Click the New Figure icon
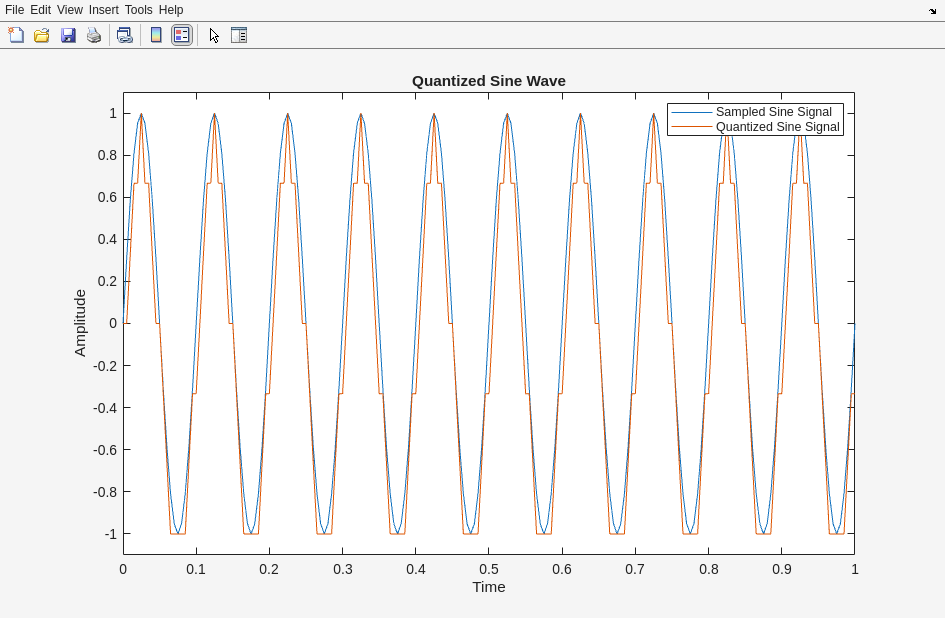Screen dimensions: 945x618 [x=16, y=35]
